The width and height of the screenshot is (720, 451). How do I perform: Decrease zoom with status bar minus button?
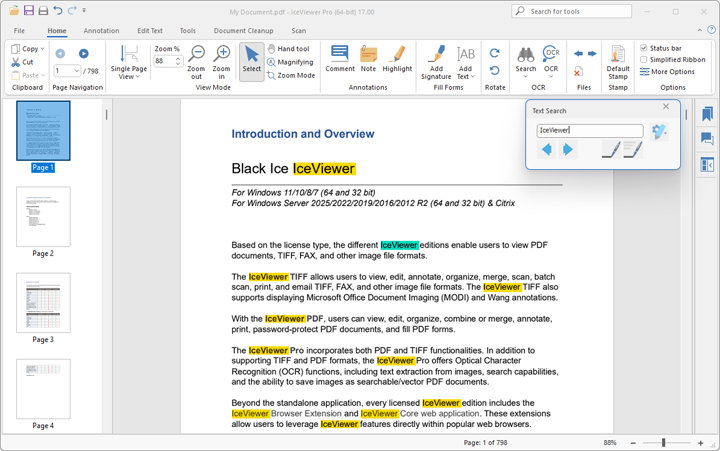point(633,443)
